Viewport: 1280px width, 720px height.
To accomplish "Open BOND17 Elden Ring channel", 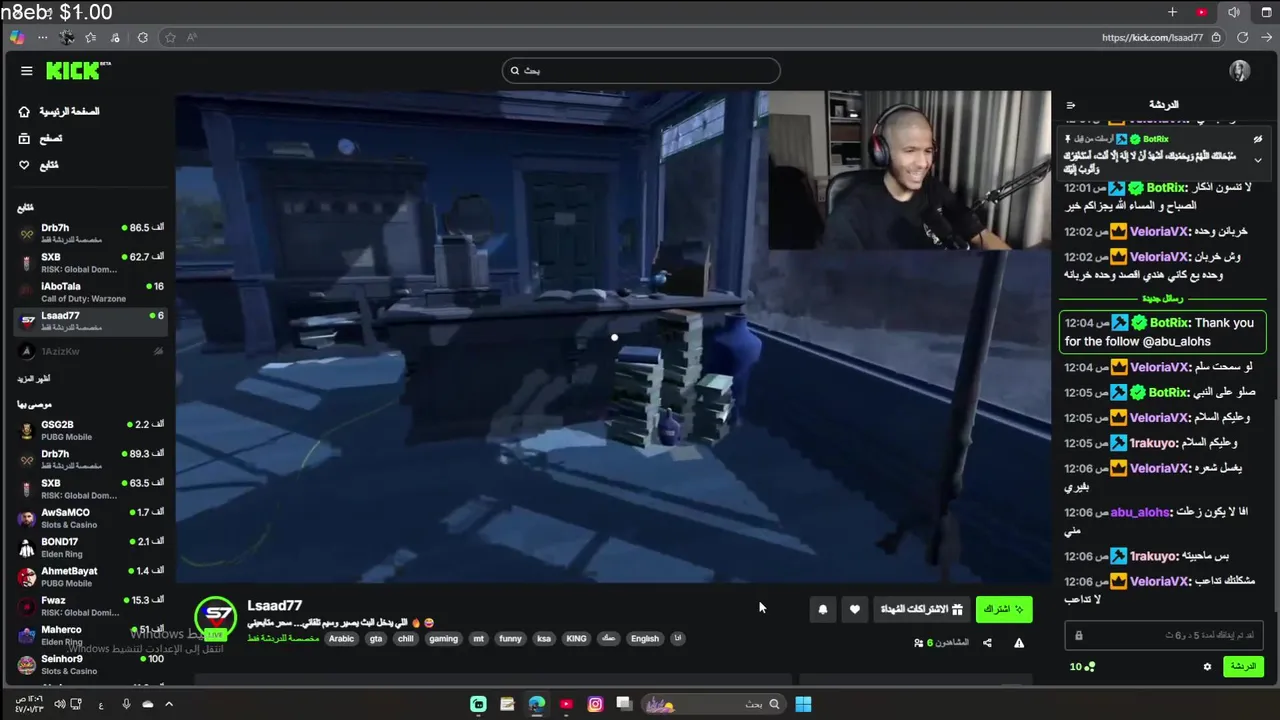I will 91,547.
